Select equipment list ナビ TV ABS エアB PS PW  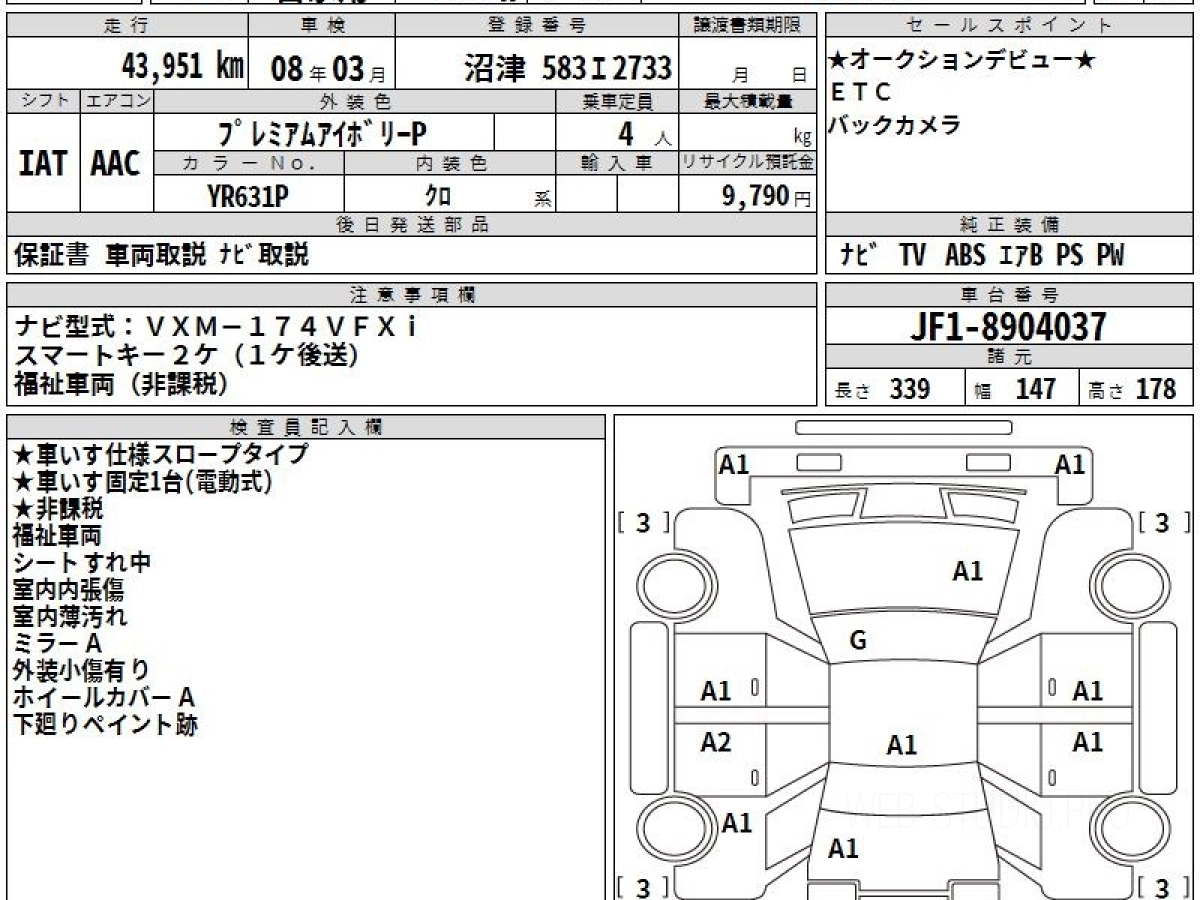coord(981,256)
